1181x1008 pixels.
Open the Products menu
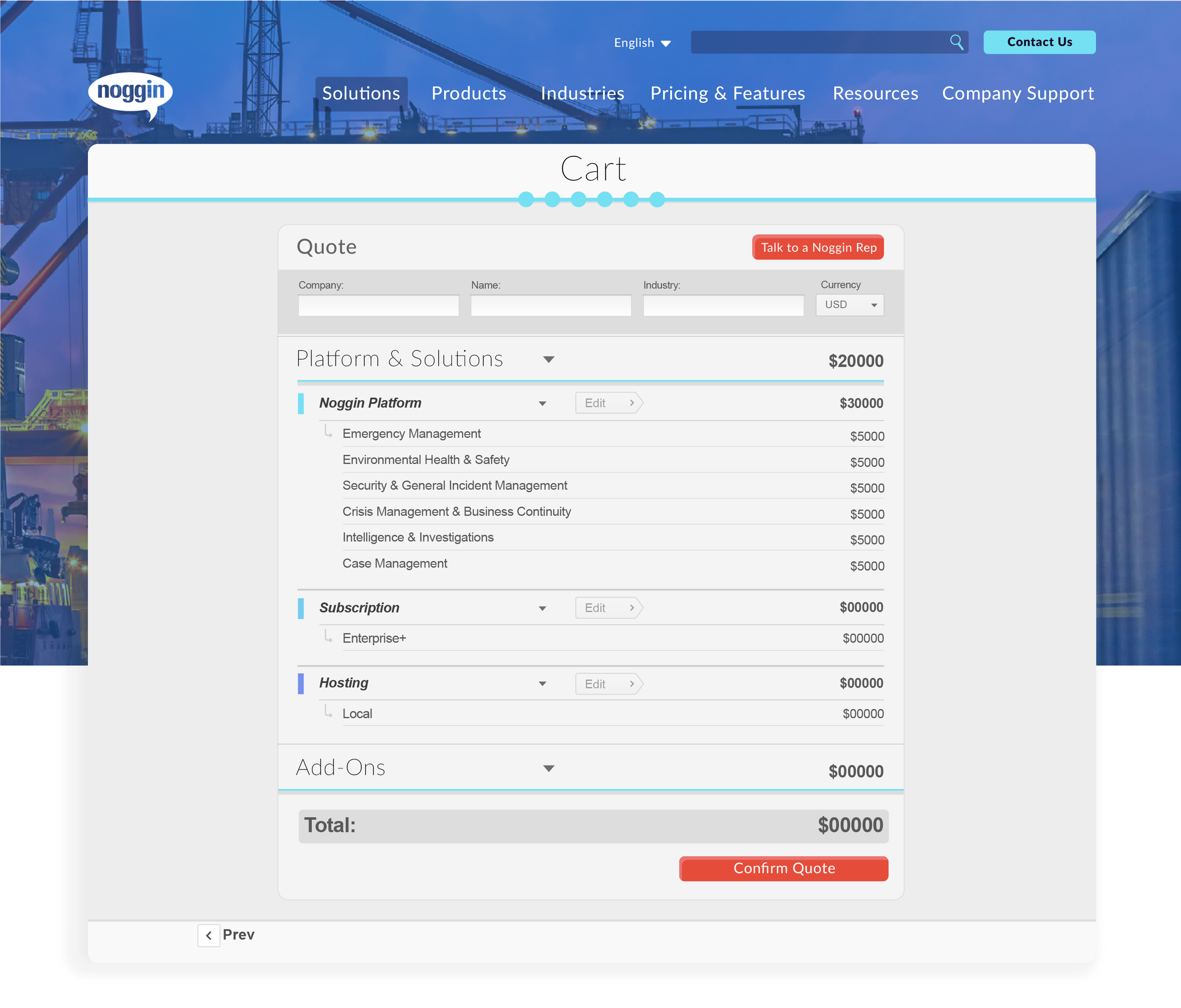click(469, 93)
